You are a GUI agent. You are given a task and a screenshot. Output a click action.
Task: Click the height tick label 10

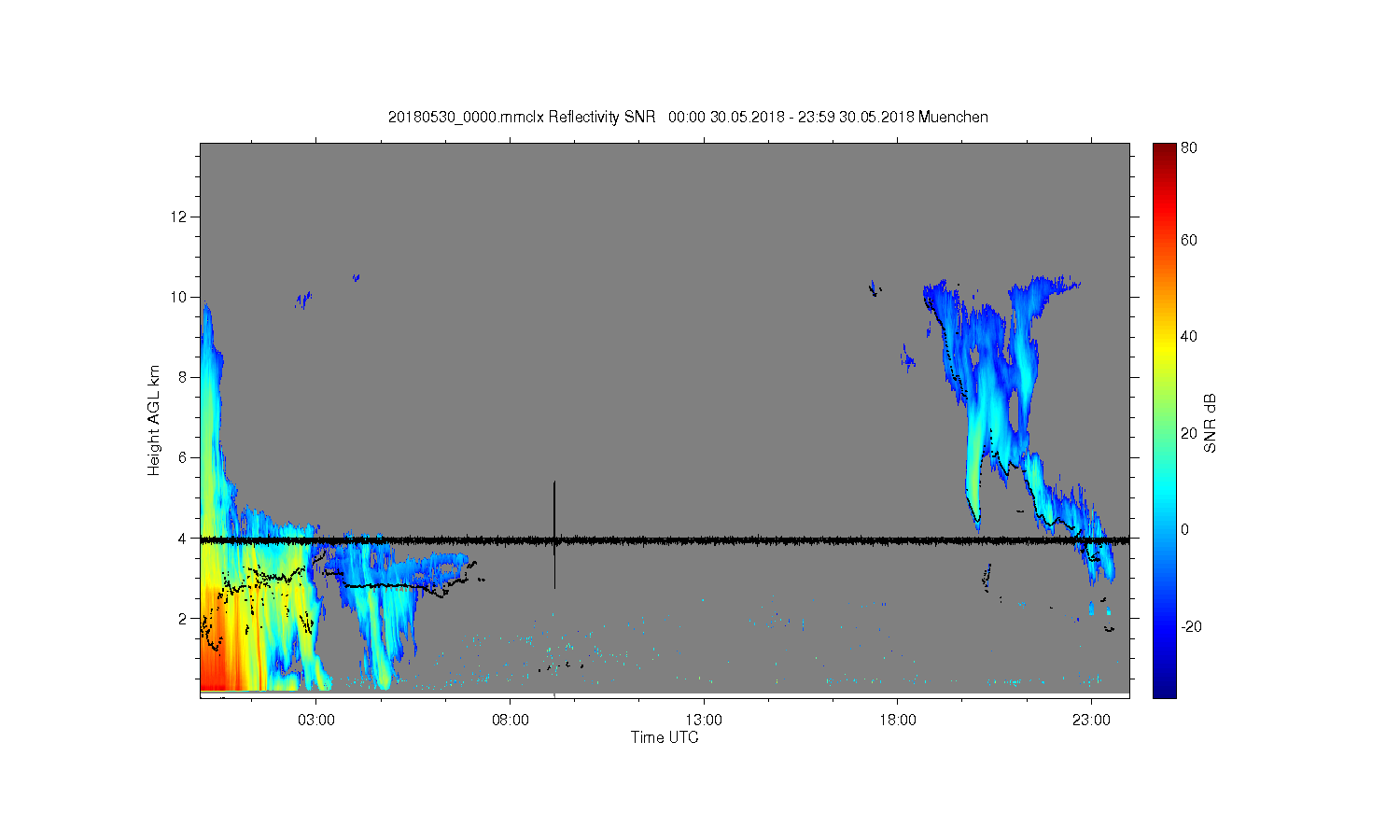point(180,297)
